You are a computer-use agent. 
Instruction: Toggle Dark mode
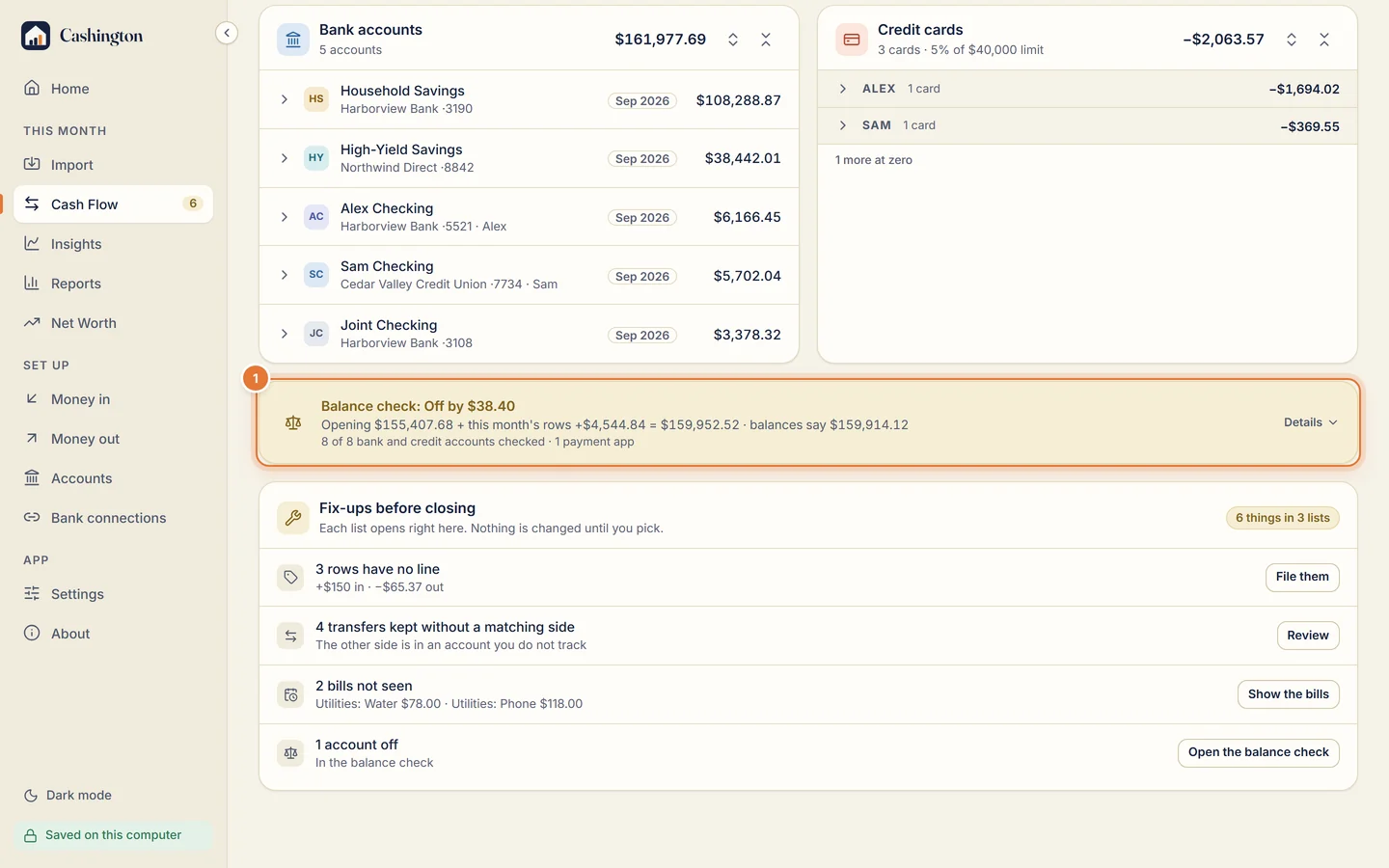(68, 796)
